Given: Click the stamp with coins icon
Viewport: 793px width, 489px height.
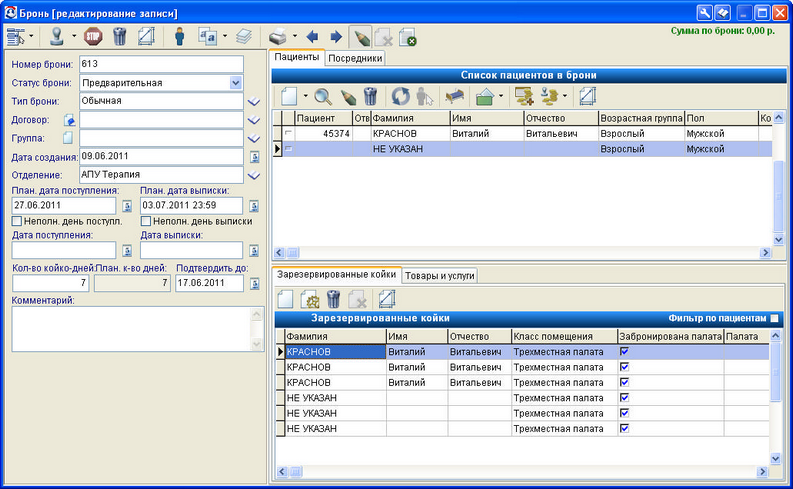Looking at the screenshot, I should point(550,96).
